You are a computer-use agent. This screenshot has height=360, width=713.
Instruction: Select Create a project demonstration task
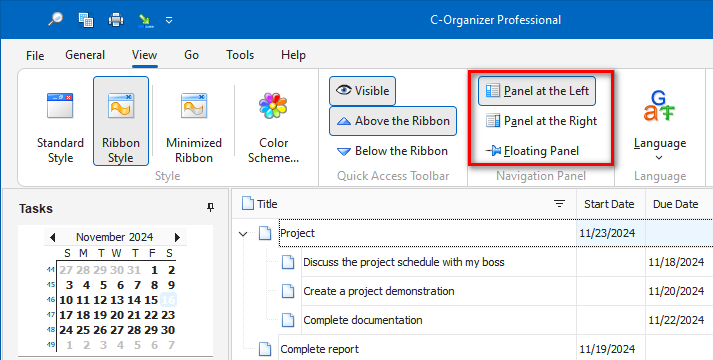click(379, 291)
